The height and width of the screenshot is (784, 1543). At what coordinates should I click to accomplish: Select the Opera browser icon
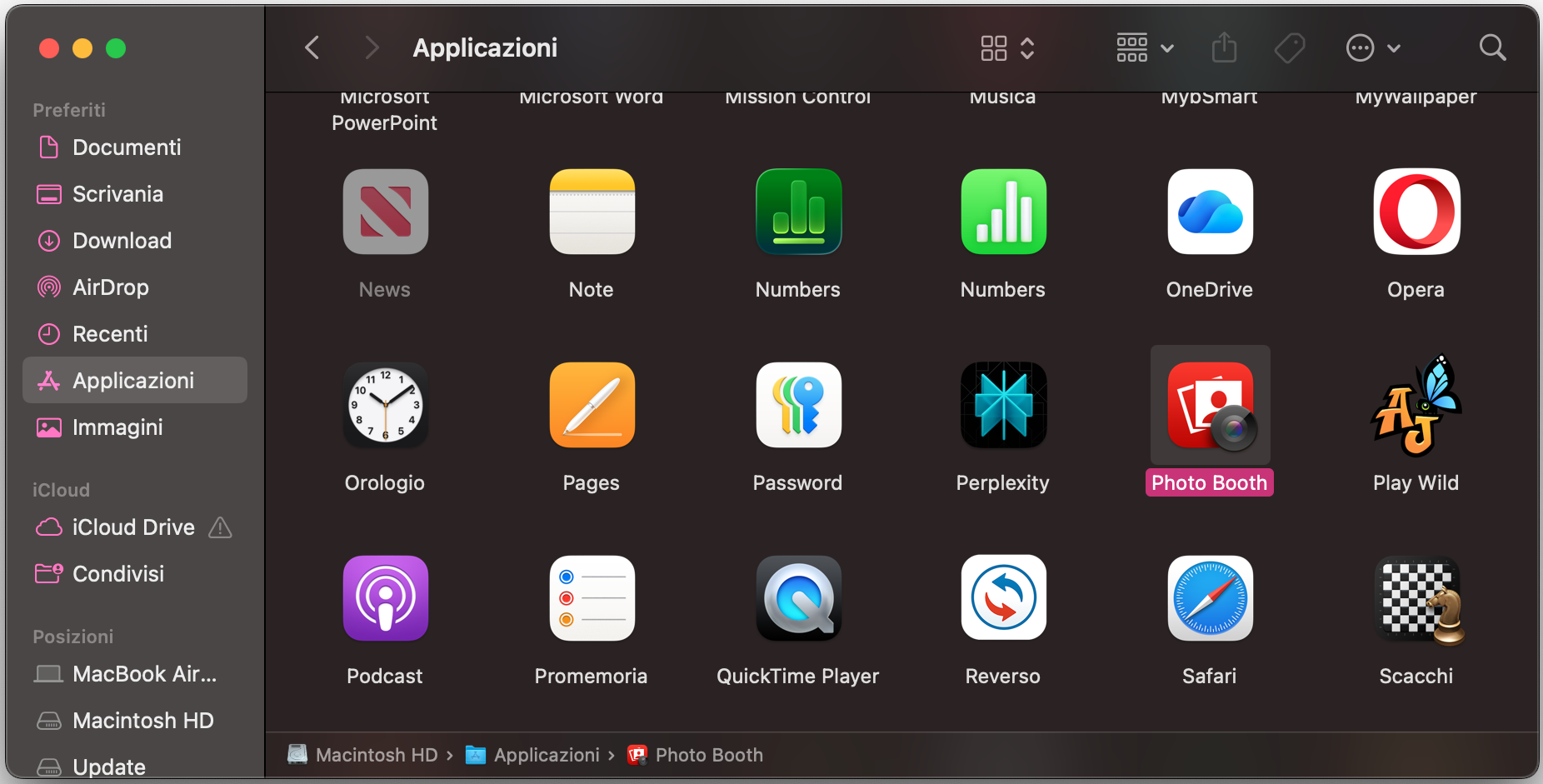click(x=1416, y=212)
